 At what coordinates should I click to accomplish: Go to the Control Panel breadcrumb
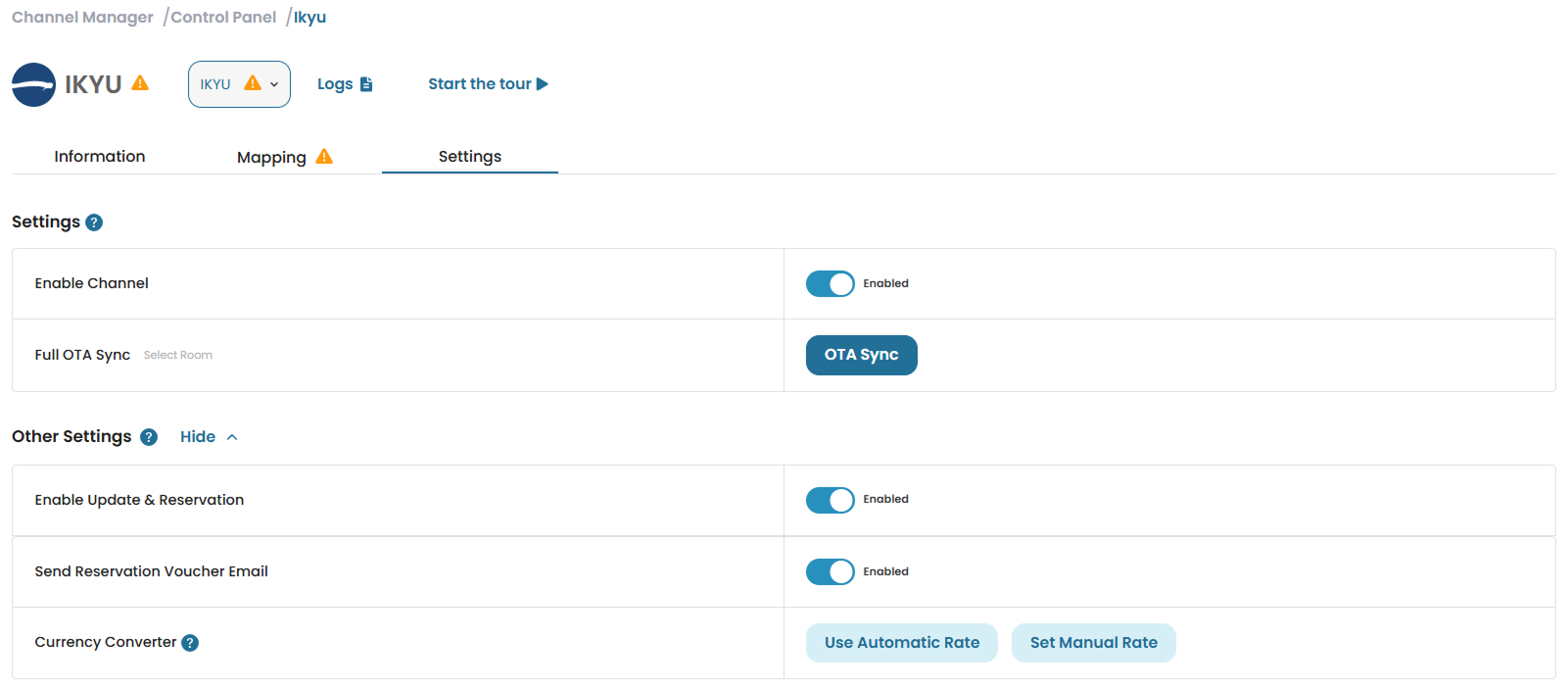pos(223,18)
